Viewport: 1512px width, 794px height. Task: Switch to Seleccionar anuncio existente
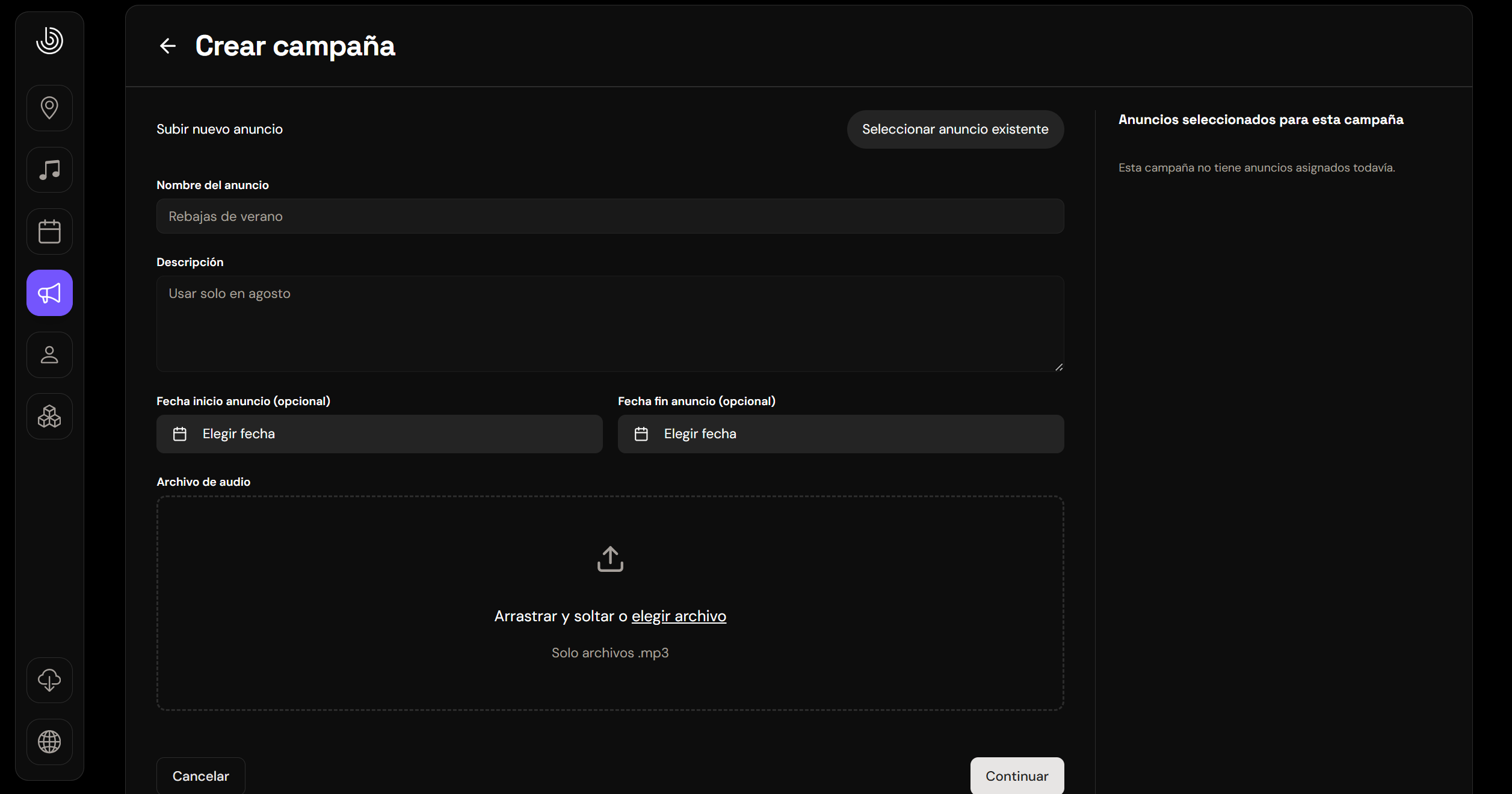(x=955, y=129)
